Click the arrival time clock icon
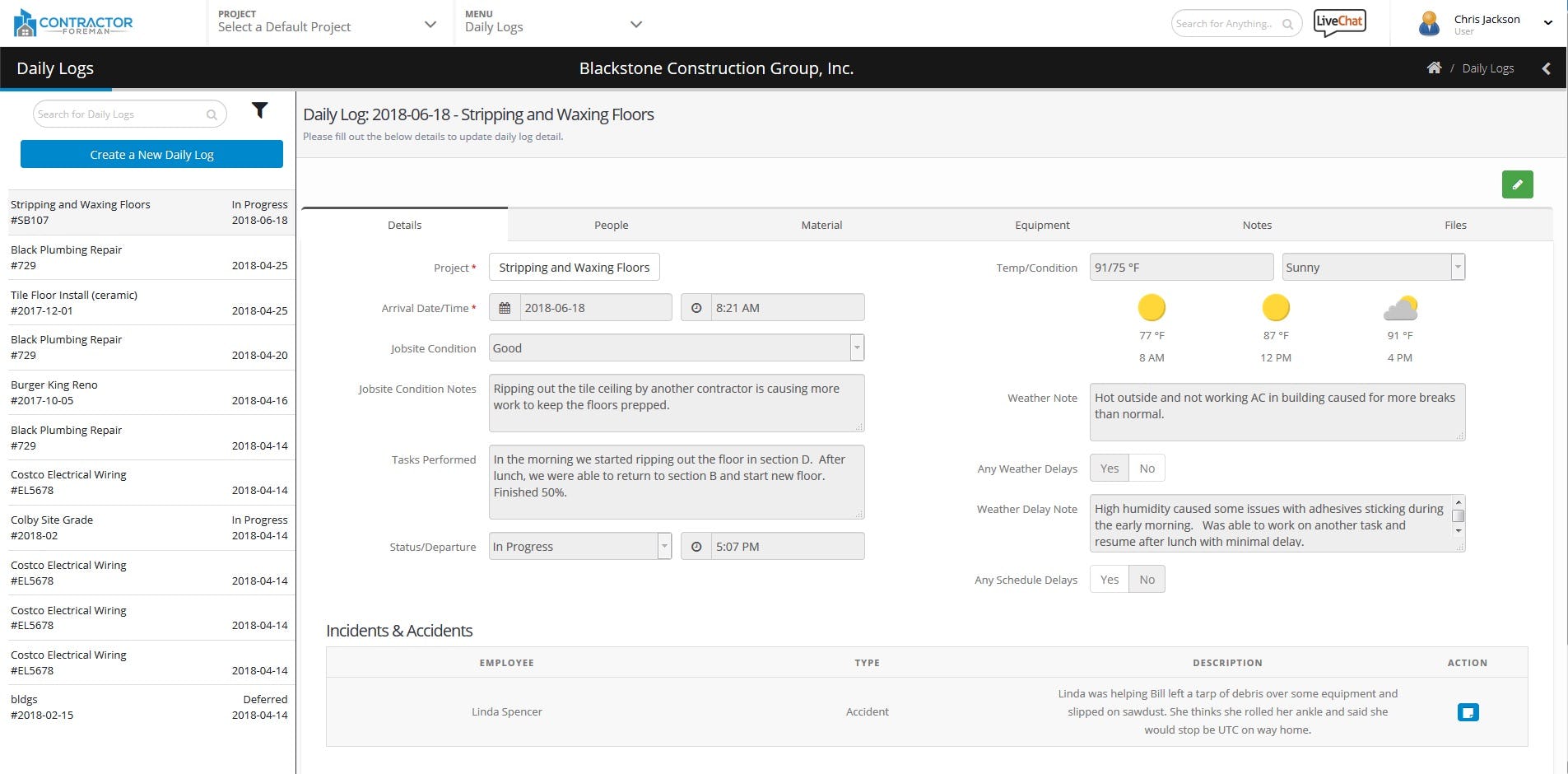The width and height of the screenshot is (1568, 774). click(x=696, y=308)
